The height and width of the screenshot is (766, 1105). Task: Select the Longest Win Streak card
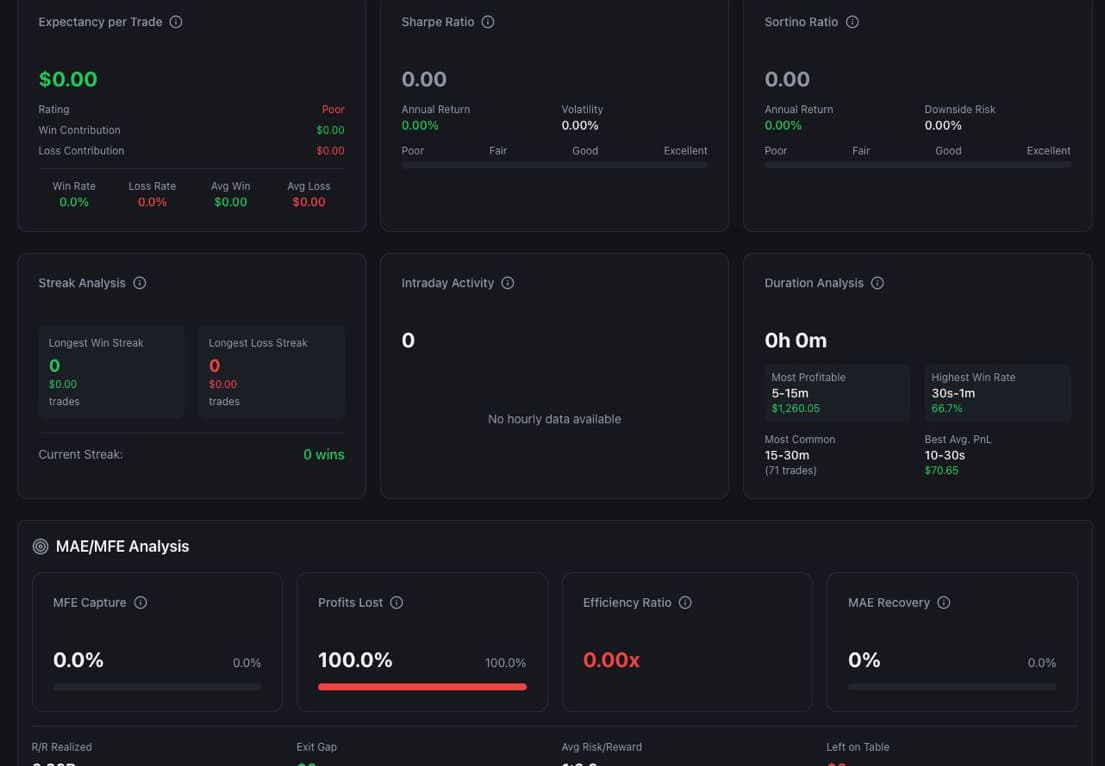[111, 371]
